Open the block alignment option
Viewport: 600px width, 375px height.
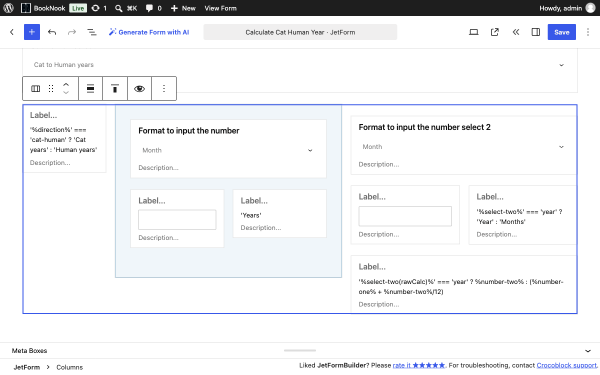click(90, 89)
